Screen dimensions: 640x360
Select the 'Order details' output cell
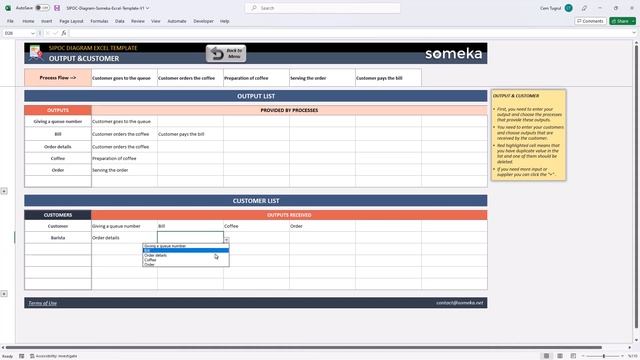click(58, 147)
